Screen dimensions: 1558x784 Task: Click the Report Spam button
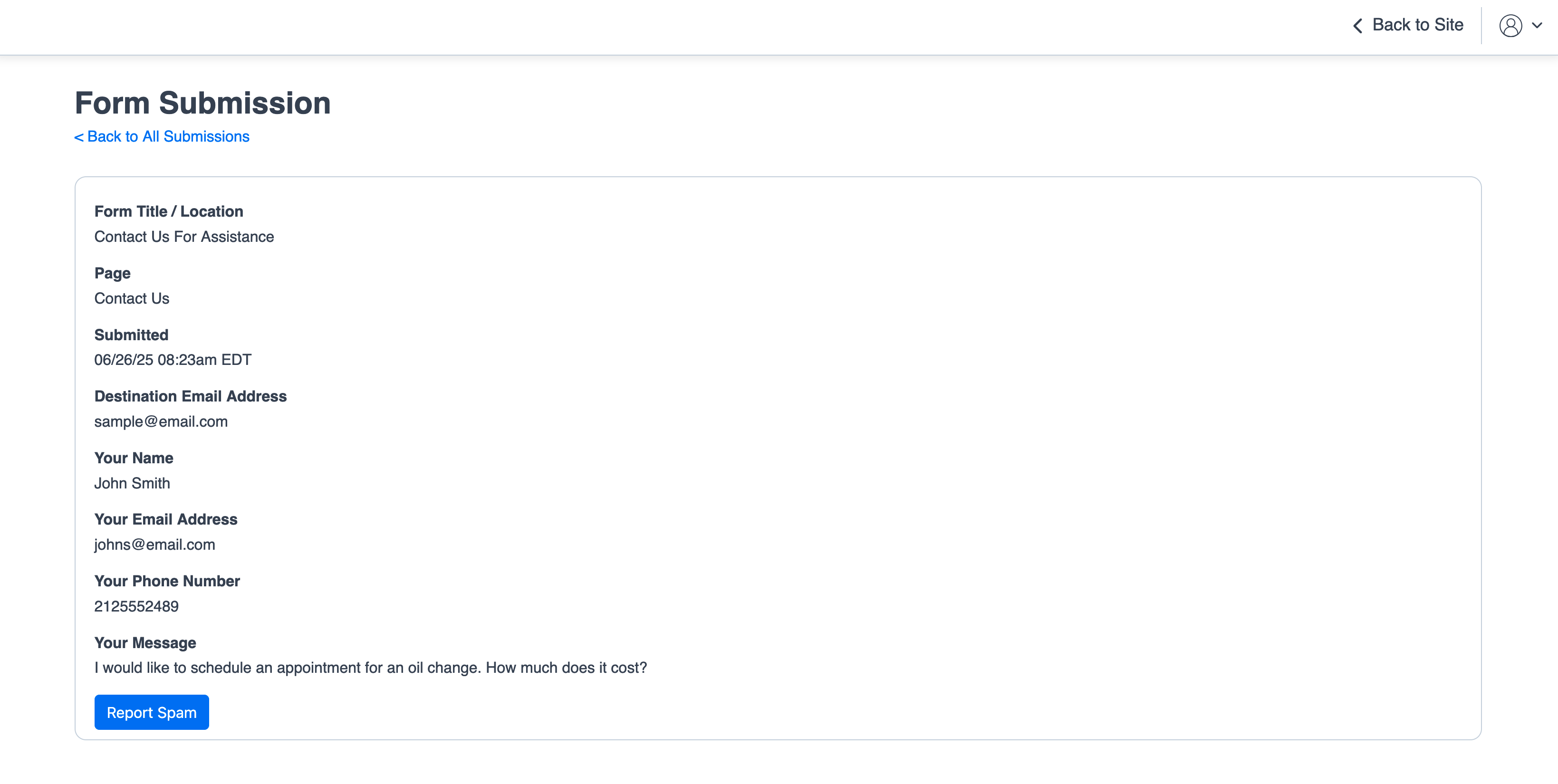tap(152, 712)
